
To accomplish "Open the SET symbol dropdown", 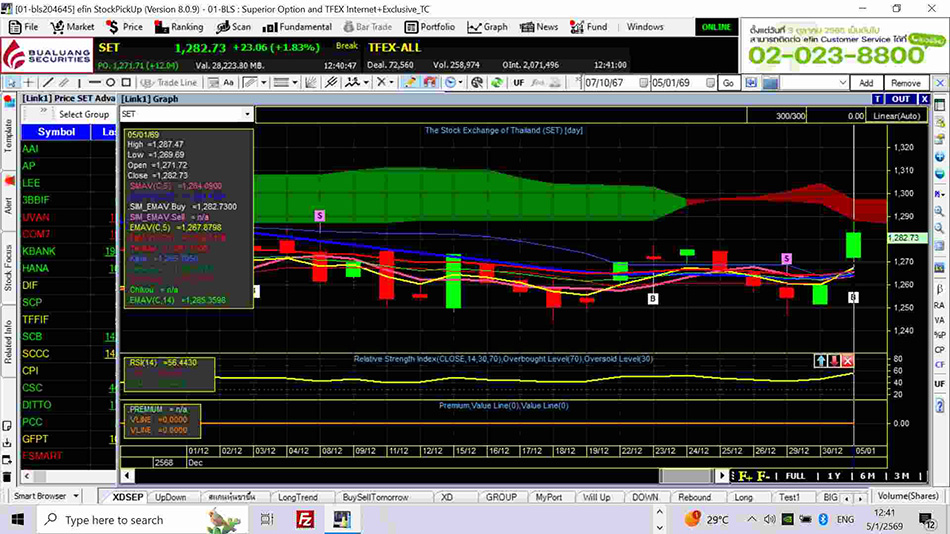I will 247,114.
